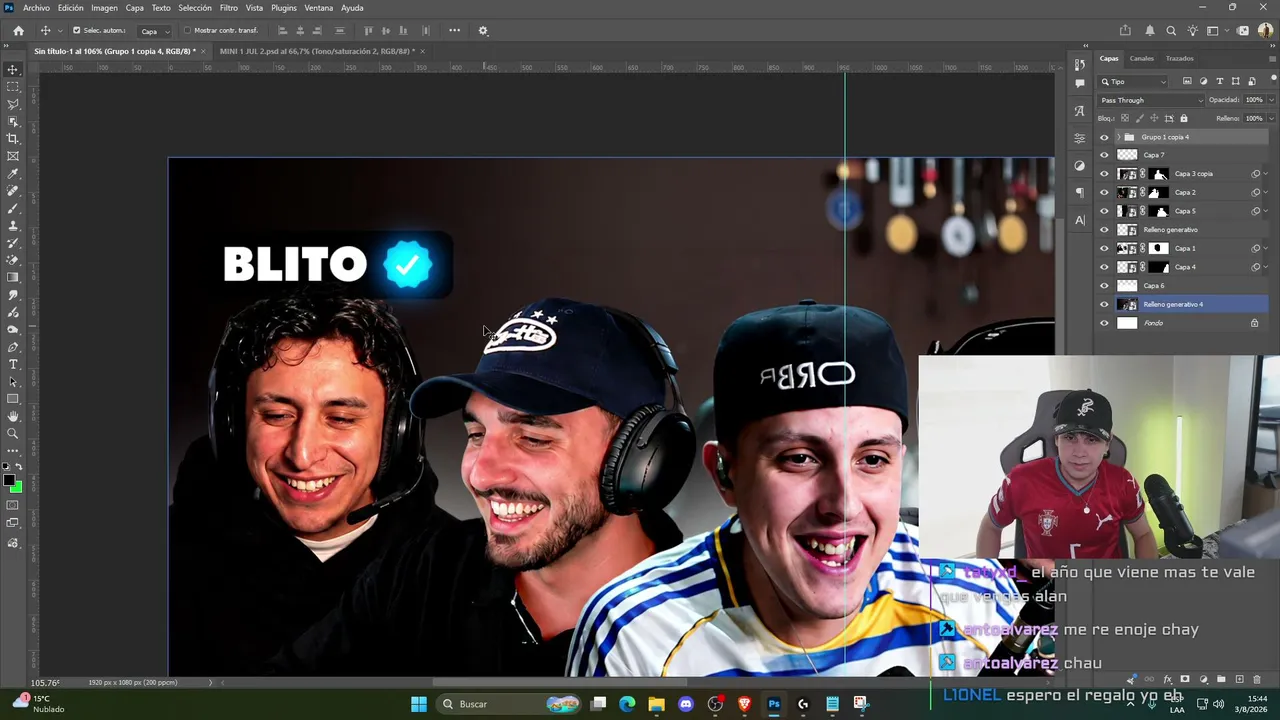Image resolution: width=1280 pixels, height=720 pixels.
Task: Open the three-dots more options in options bar
Action: tap(455, 30)
